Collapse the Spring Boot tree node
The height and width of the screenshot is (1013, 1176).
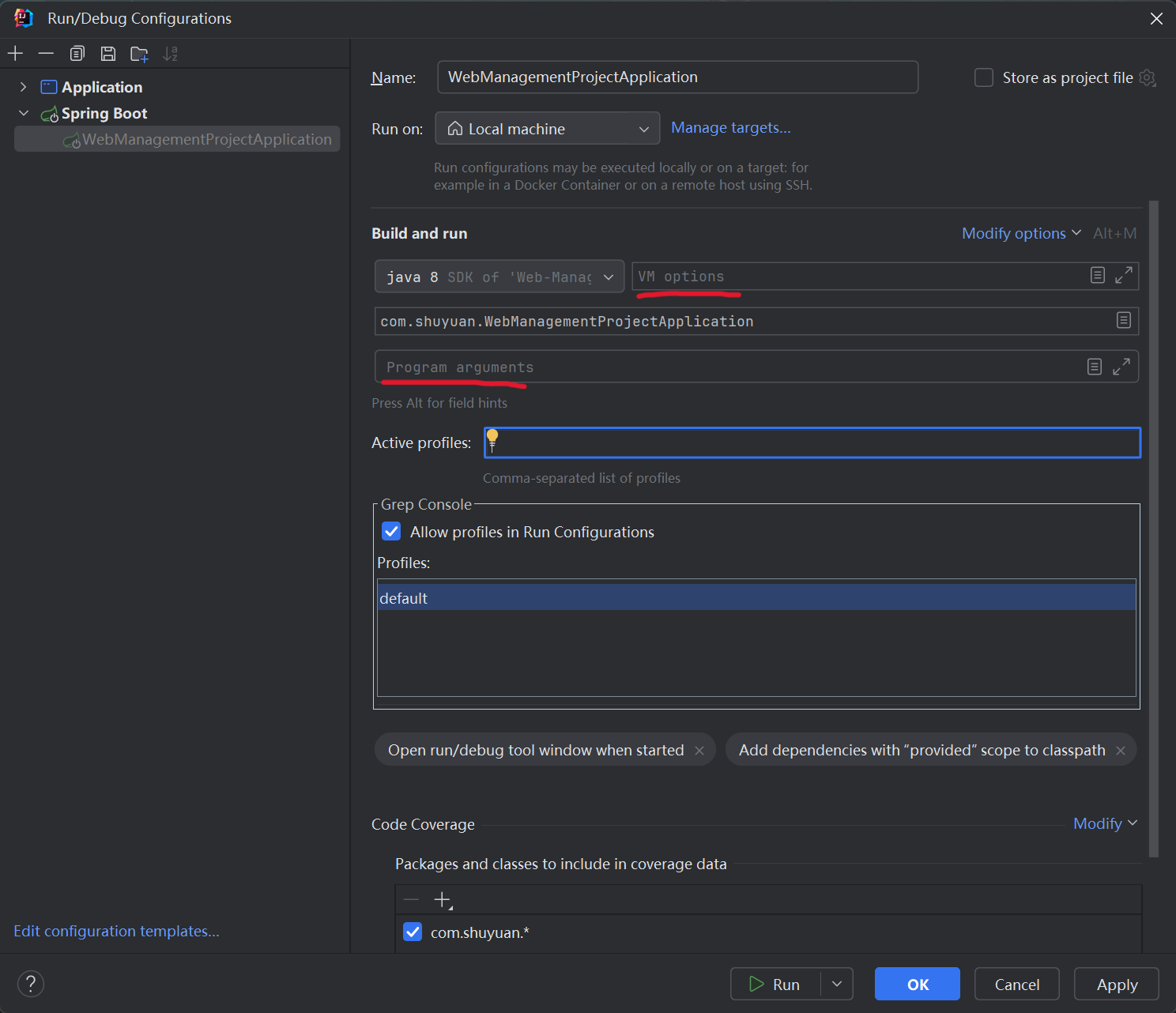point(24,113)
